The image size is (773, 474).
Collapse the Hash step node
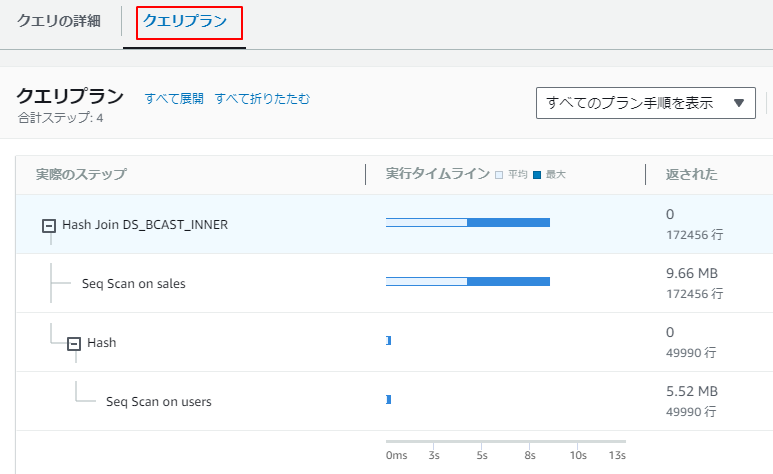pos(73,343)
